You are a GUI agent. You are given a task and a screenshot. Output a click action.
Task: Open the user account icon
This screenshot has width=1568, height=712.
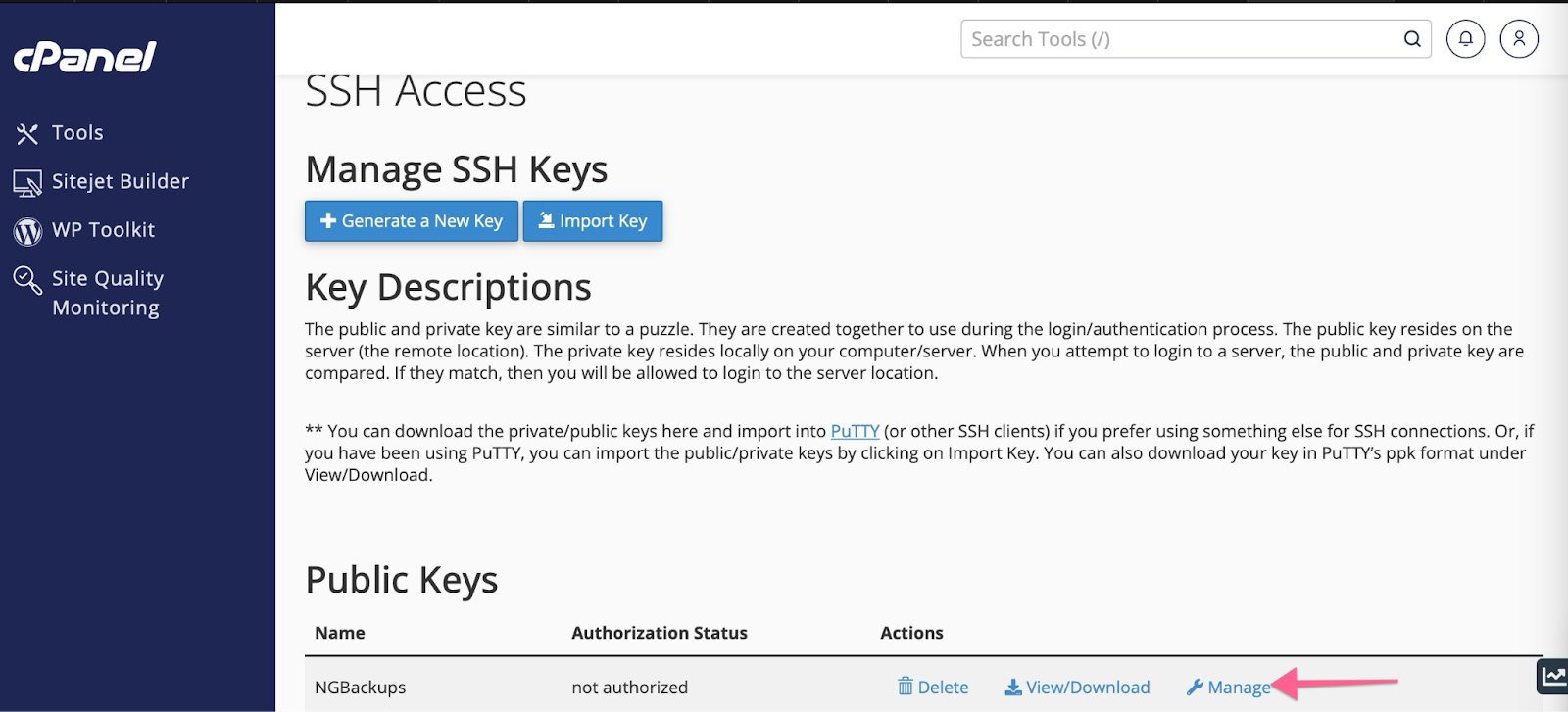click(1519, 39)
